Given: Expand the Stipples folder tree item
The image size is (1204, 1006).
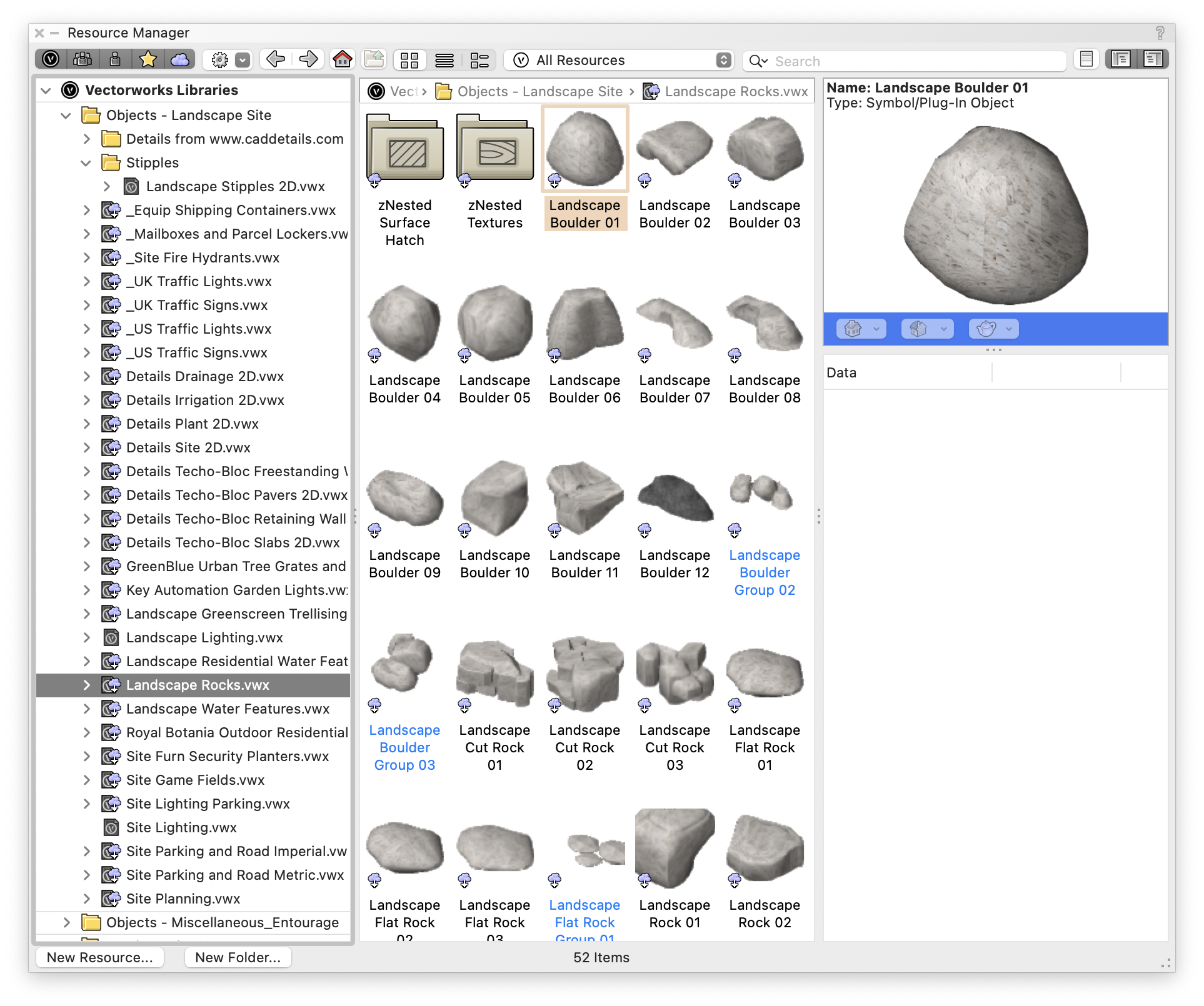Looking at the screenshot, I should point(86,163).
